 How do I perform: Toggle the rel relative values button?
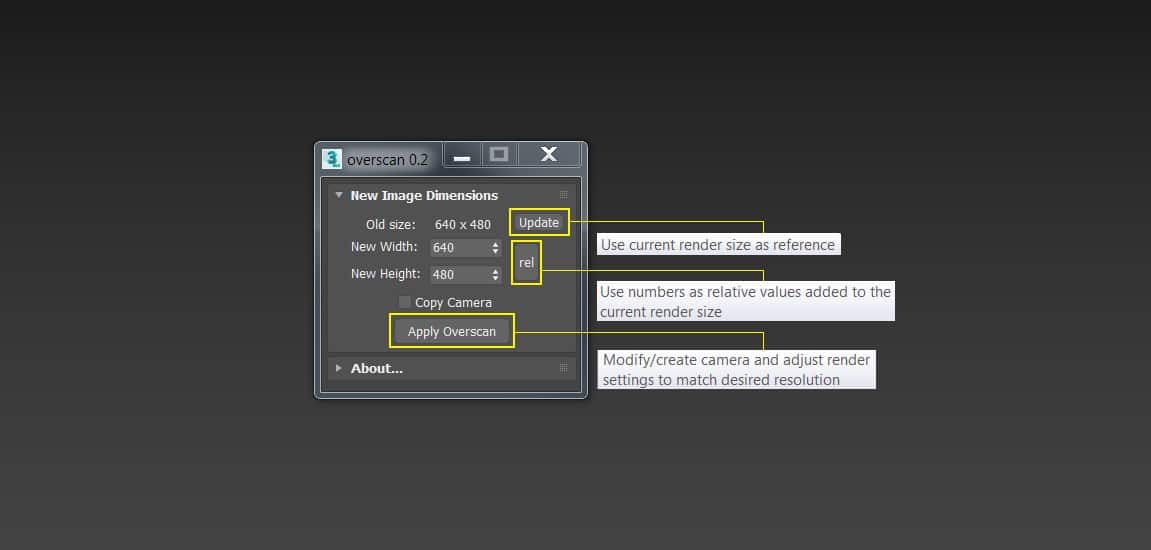tap(527, 262)
